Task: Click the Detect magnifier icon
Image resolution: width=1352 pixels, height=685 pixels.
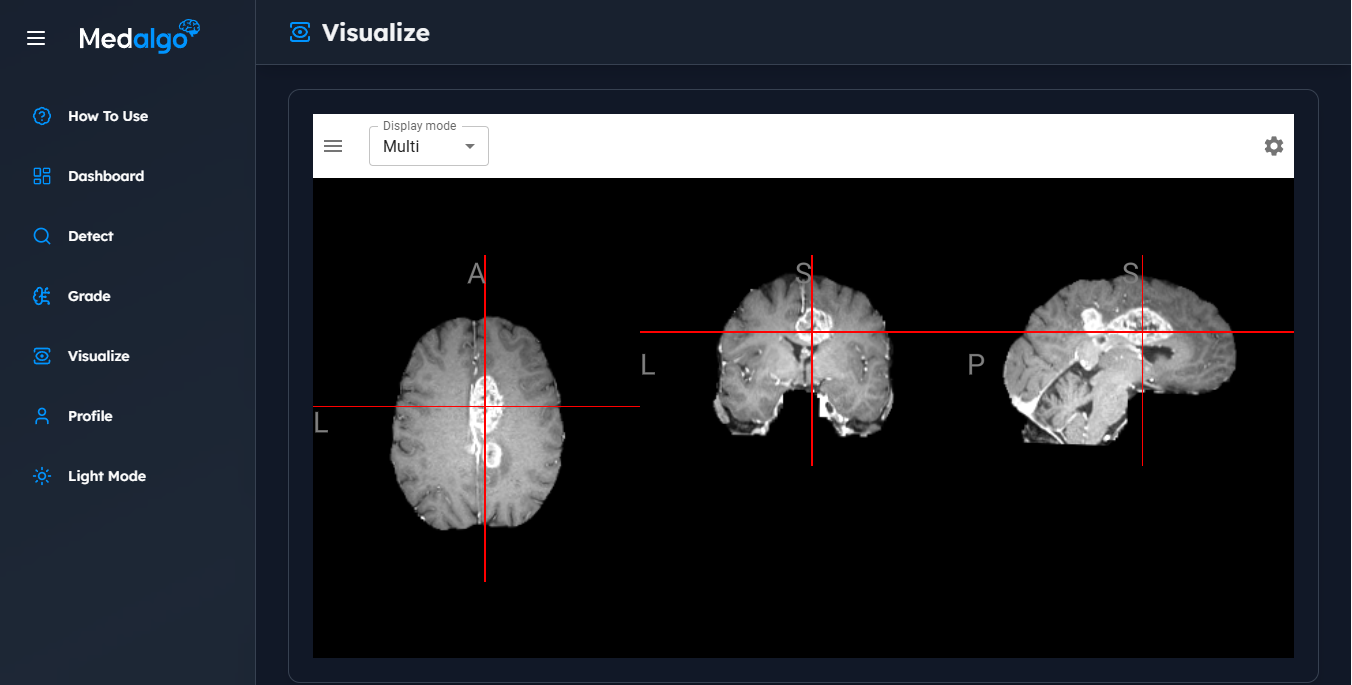Action: tap(42, 236)
